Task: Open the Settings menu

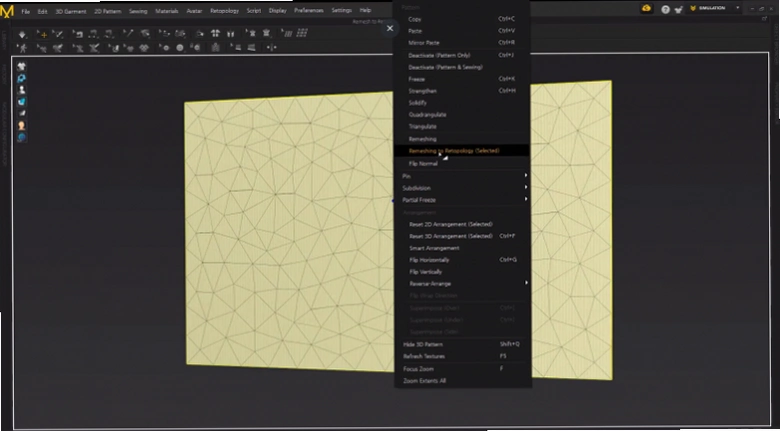Action: coord(341,10)
